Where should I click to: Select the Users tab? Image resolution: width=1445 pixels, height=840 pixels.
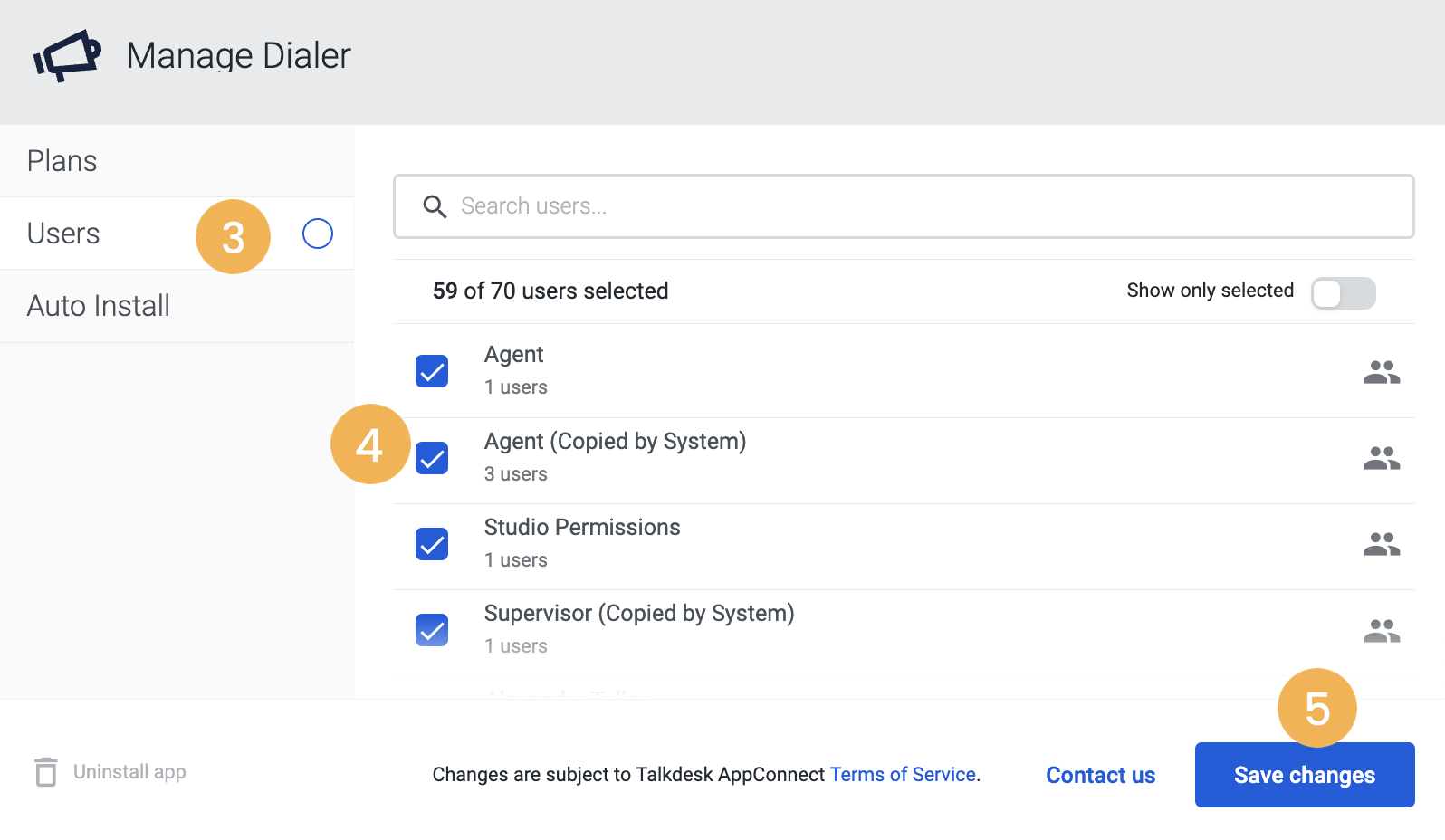177,234
